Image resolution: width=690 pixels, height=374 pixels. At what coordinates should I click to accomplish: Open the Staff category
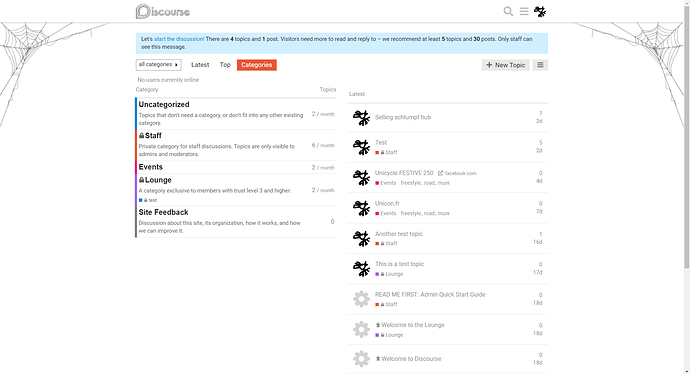[150, 136]
